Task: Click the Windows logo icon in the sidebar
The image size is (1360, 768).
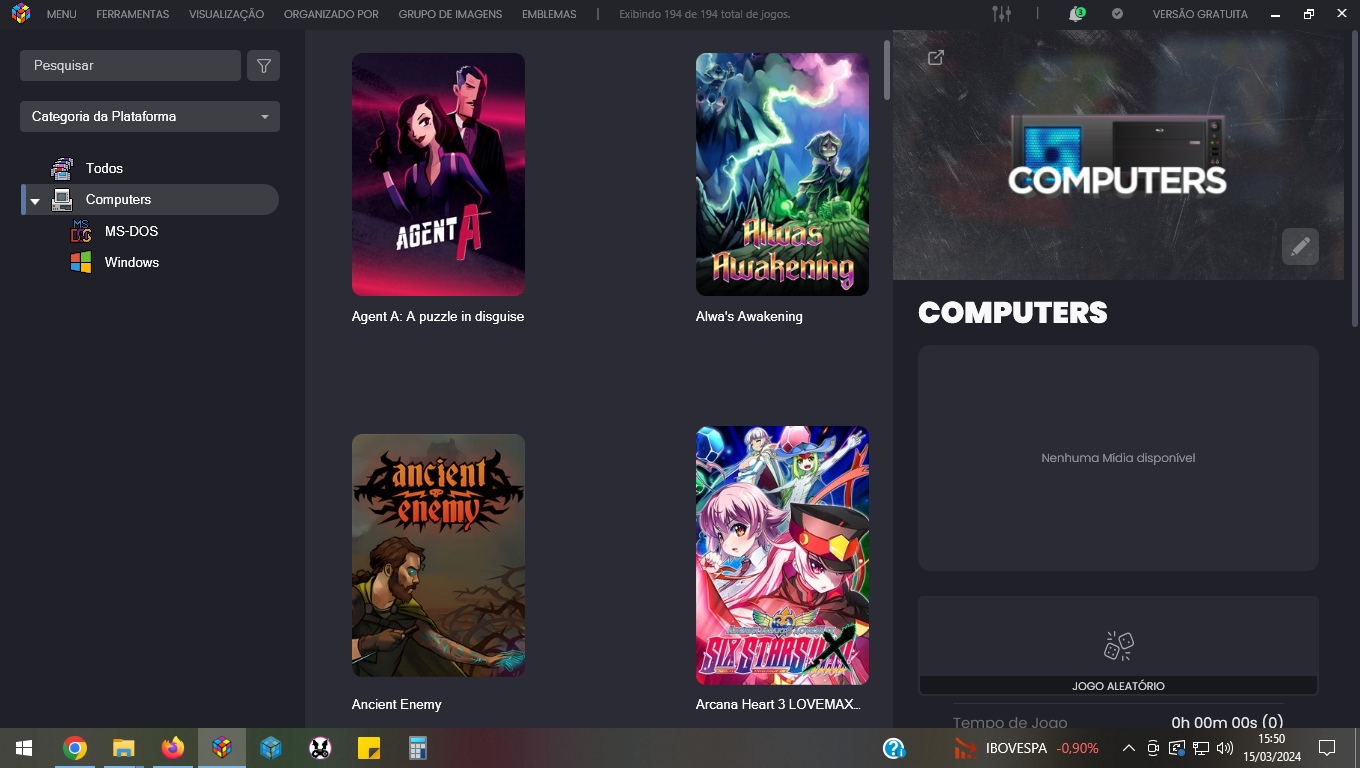Action: coord(81,262)
